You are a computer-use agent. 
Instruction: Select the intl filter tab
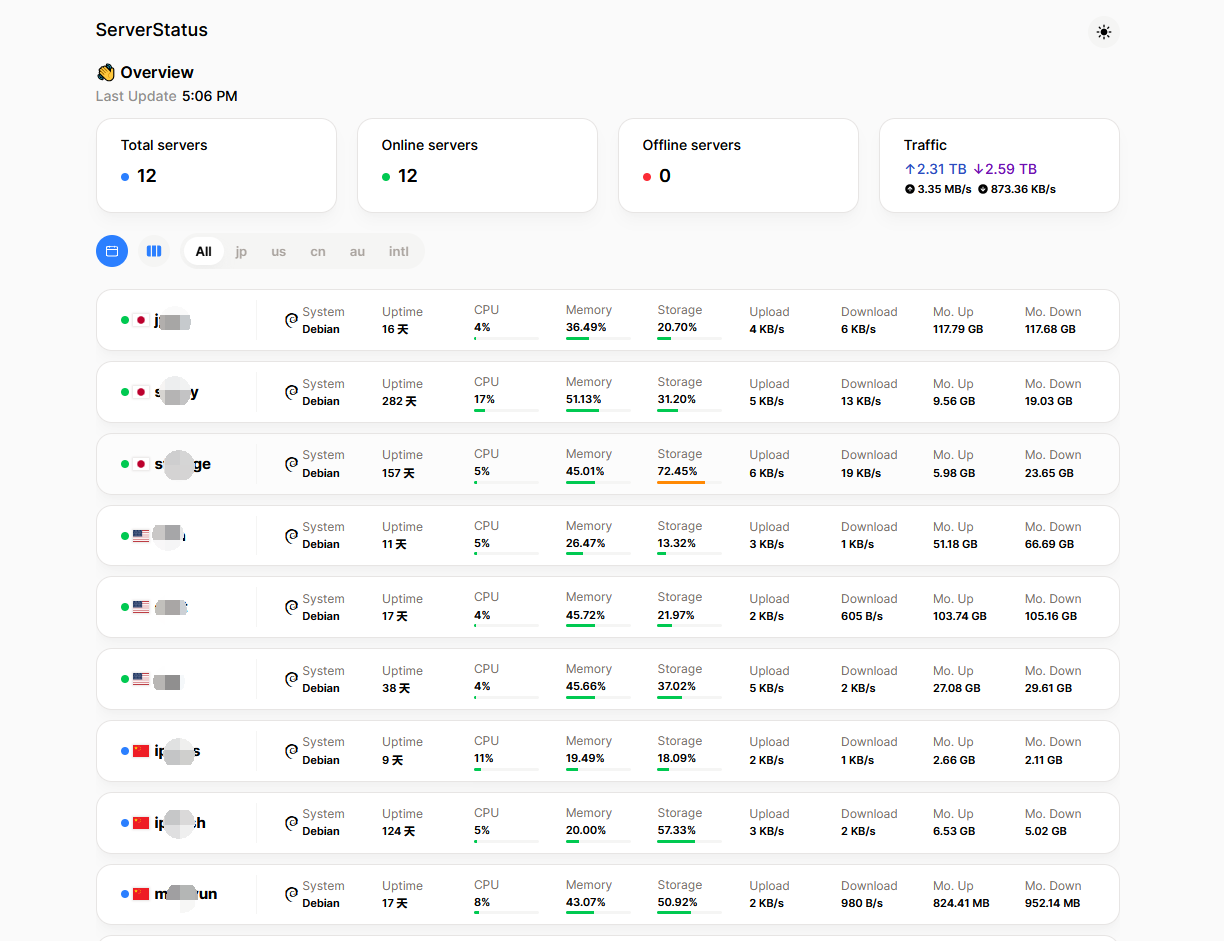pyautogui.click(x=399, y=251)
